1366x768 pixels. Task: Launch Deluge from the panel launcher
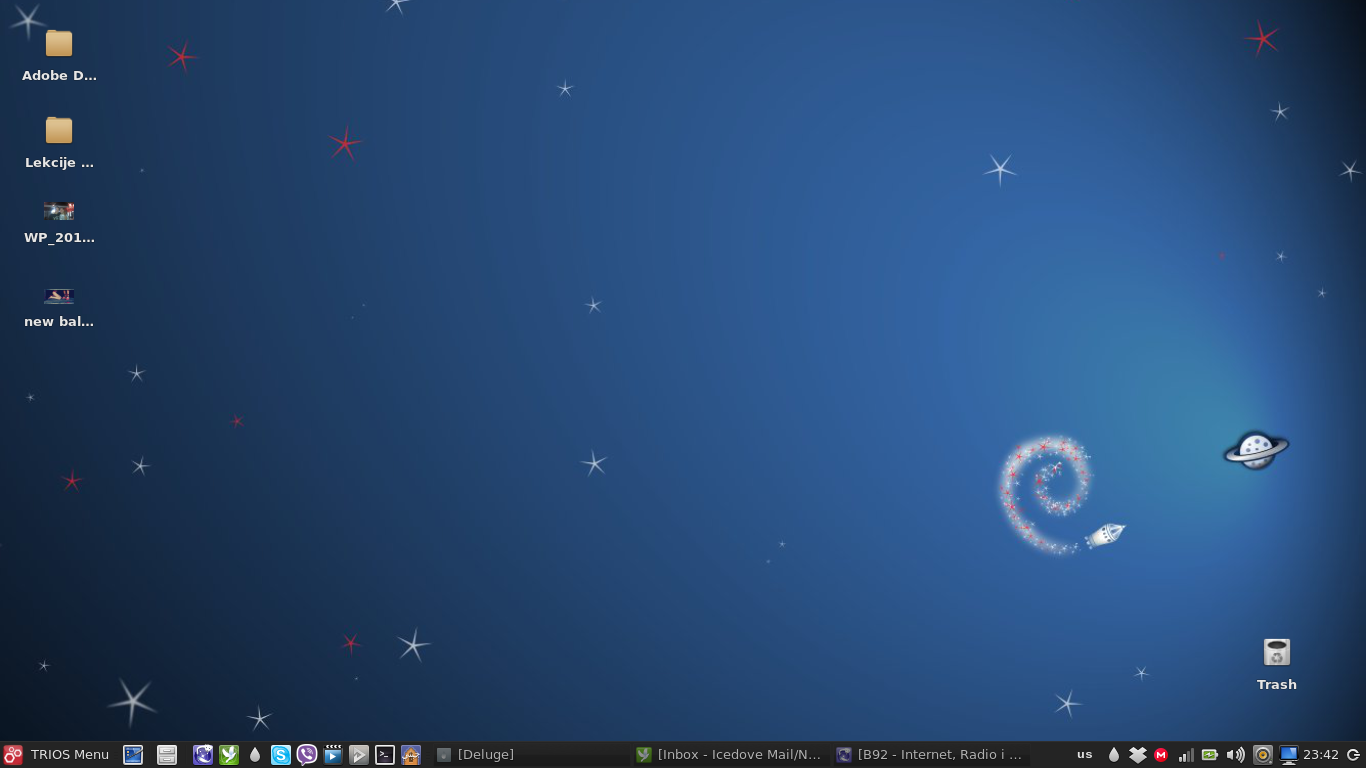point(255,755)
